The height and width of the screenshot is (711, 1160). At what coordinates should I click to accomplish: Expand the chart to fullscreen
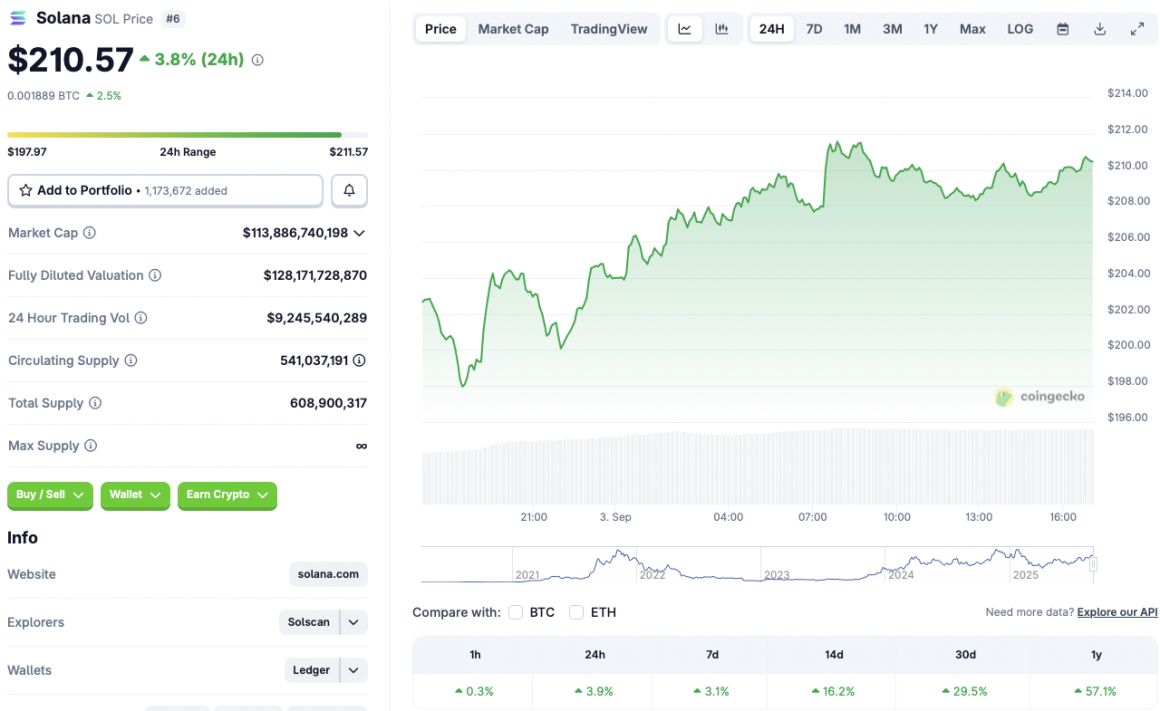[x=1137, y=28]
